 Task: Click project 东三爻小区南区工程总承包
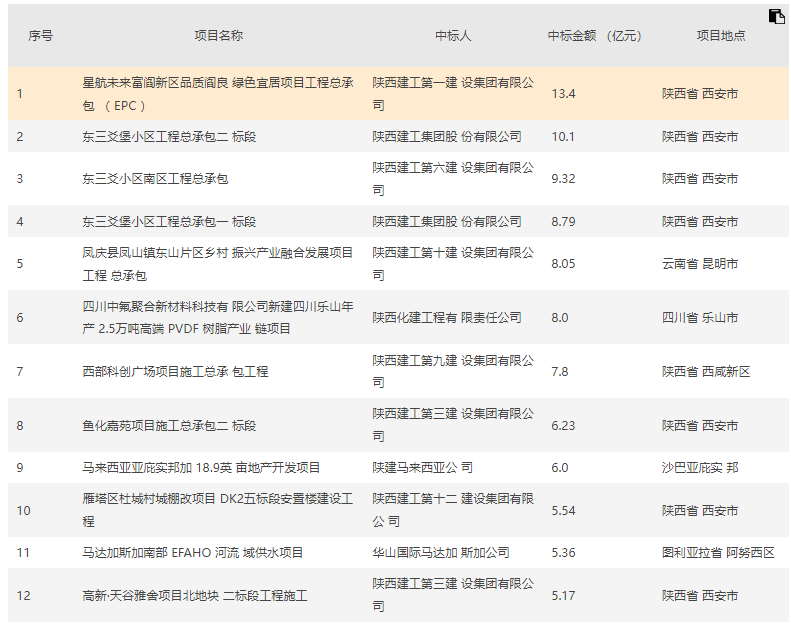[x=155, y=179]
